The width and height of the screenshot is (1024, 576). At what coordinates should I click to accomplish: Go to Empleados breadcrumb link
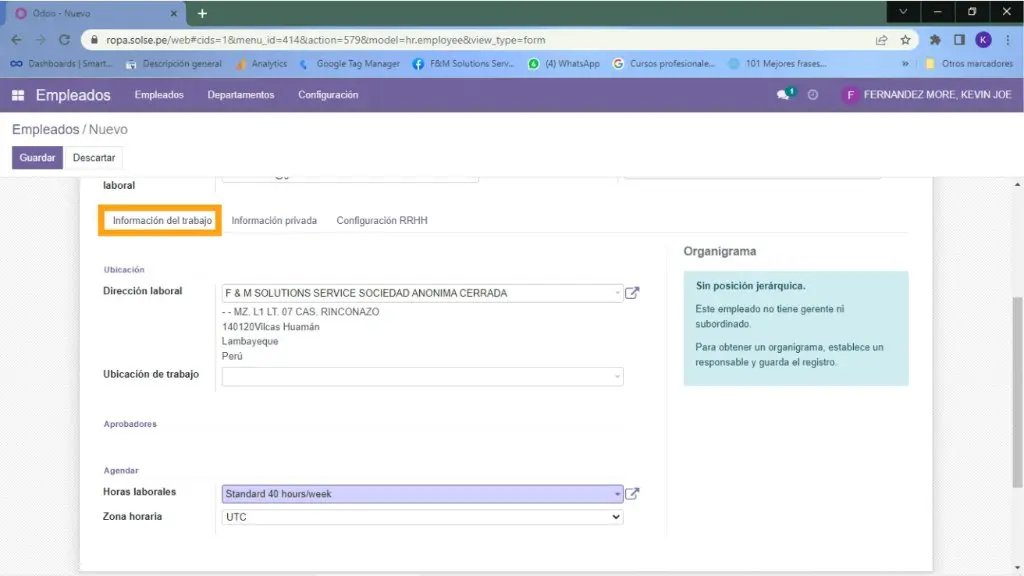[x=45, y=130]
